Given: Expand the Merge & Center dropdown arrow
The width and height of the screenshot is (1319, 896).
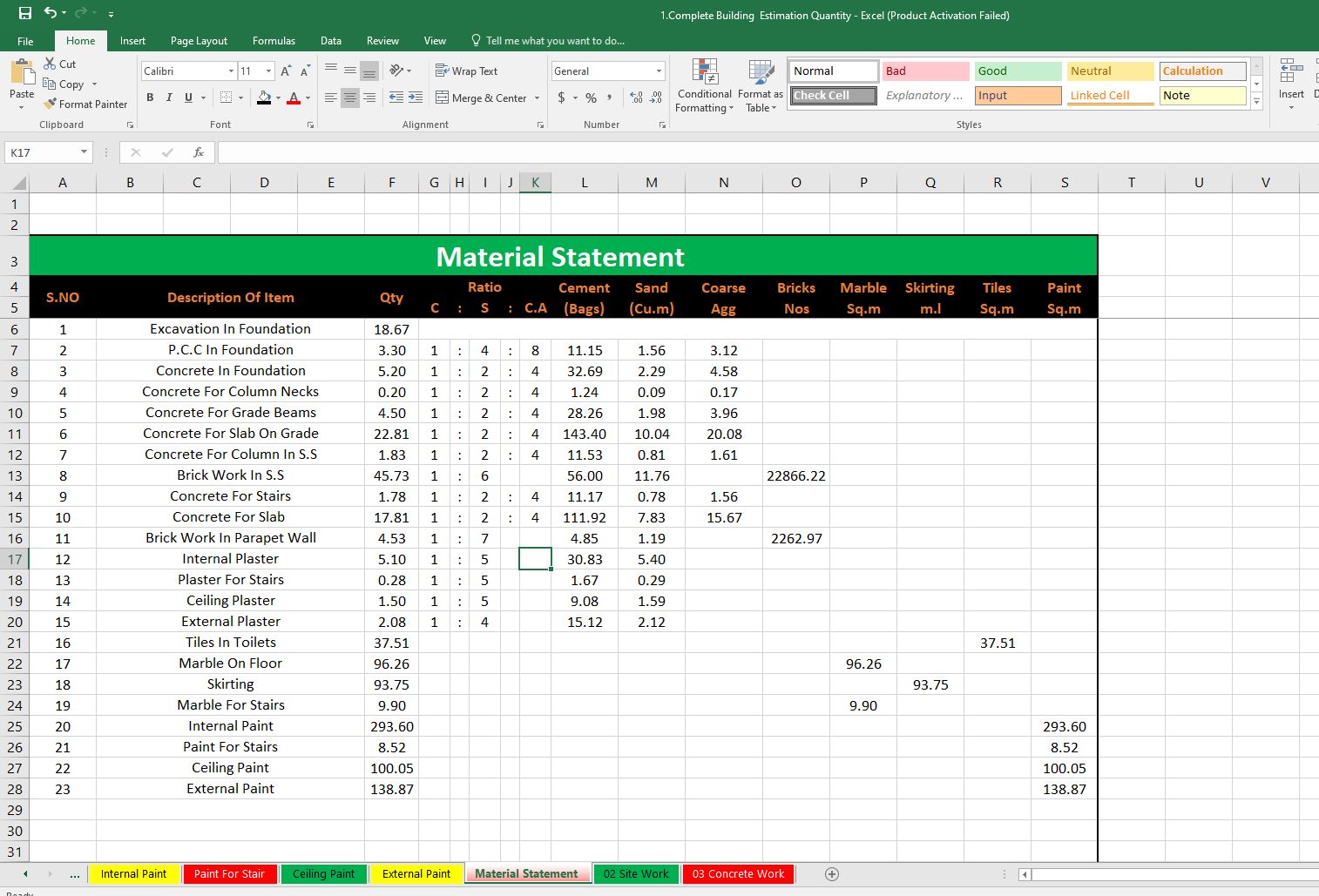Looking at the screenshot, I should pyautogui.click(x=537, y=98).
